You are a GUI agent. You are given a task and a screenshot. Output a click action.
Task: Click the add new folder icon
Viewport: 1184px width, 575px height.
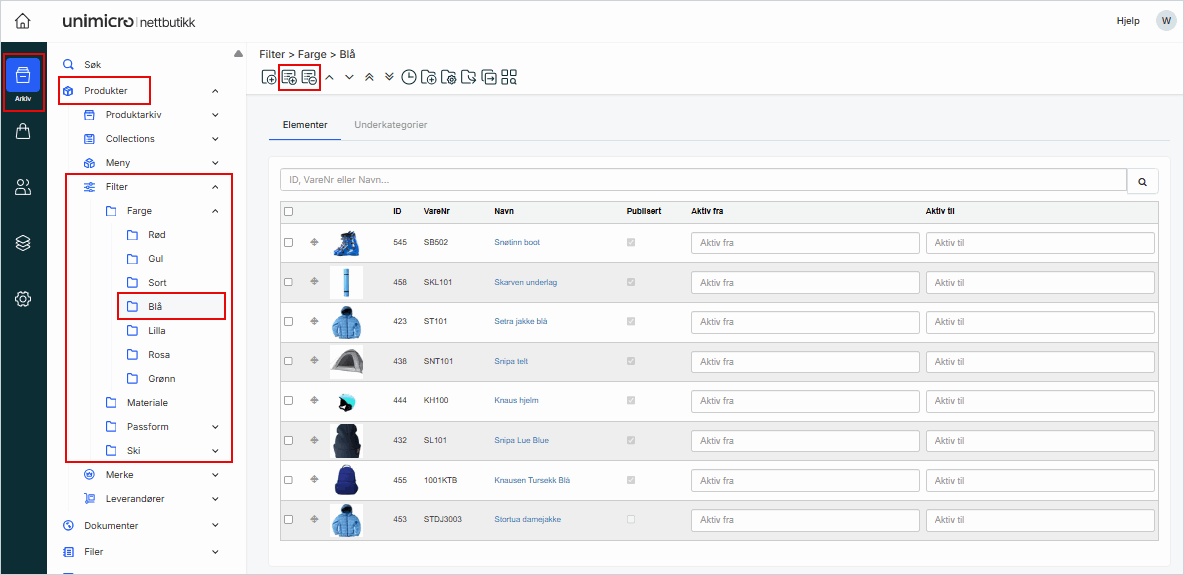pyautogui.click(x=429, y=77)
